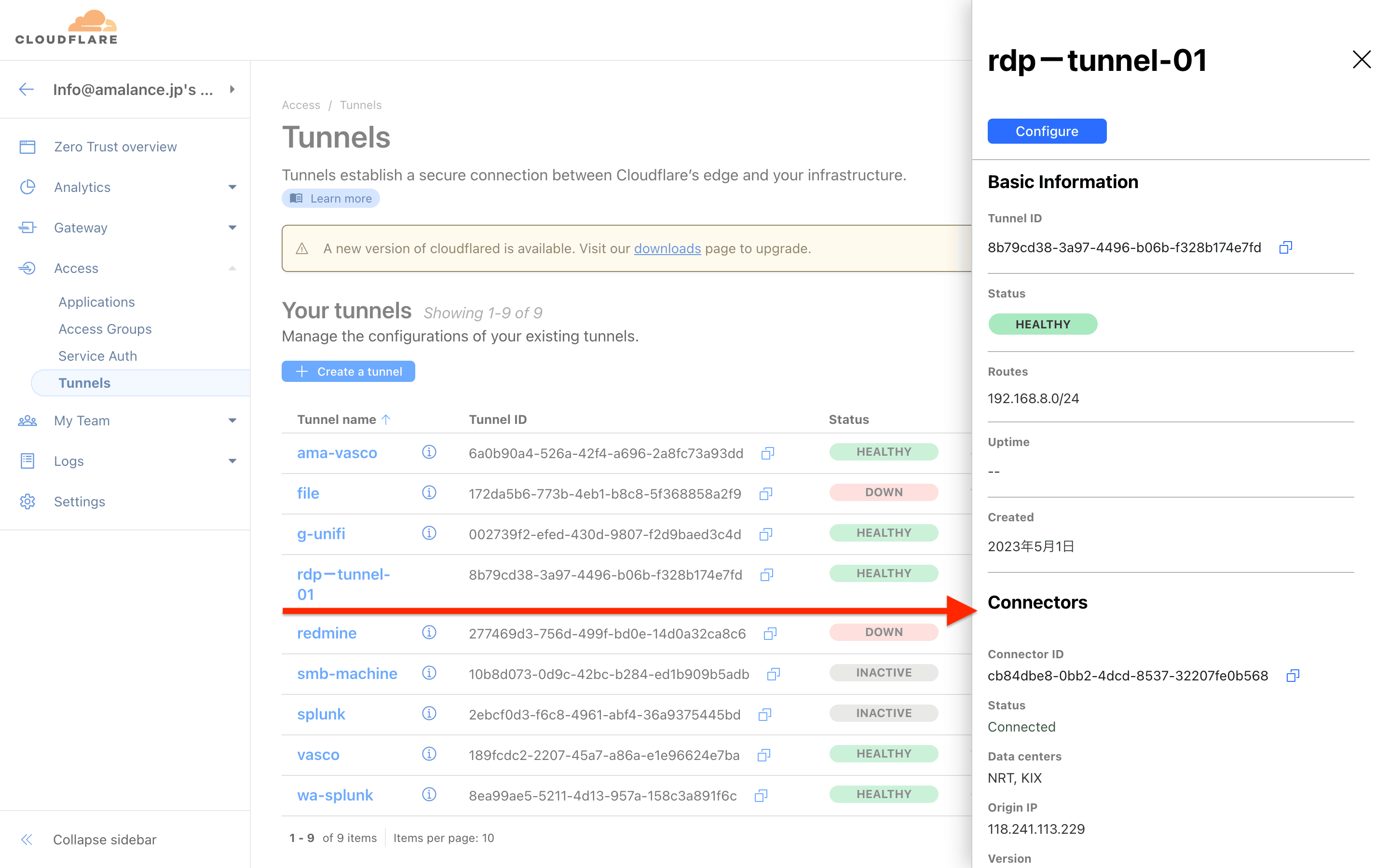Copy the wa-splunk tunnel ID

[x=761, y=796]
